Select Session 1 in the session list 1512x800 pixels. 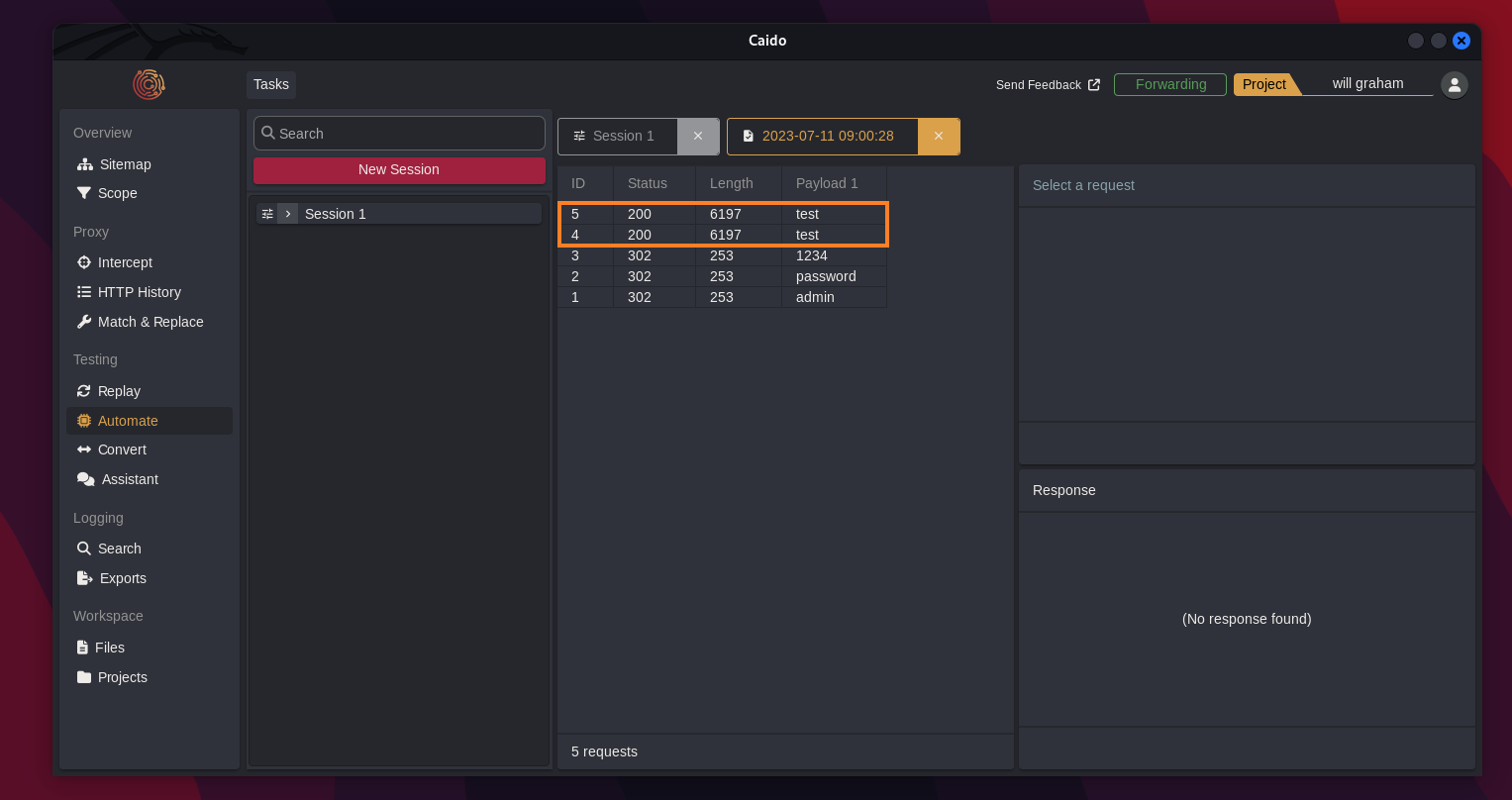tap(399, 214)
